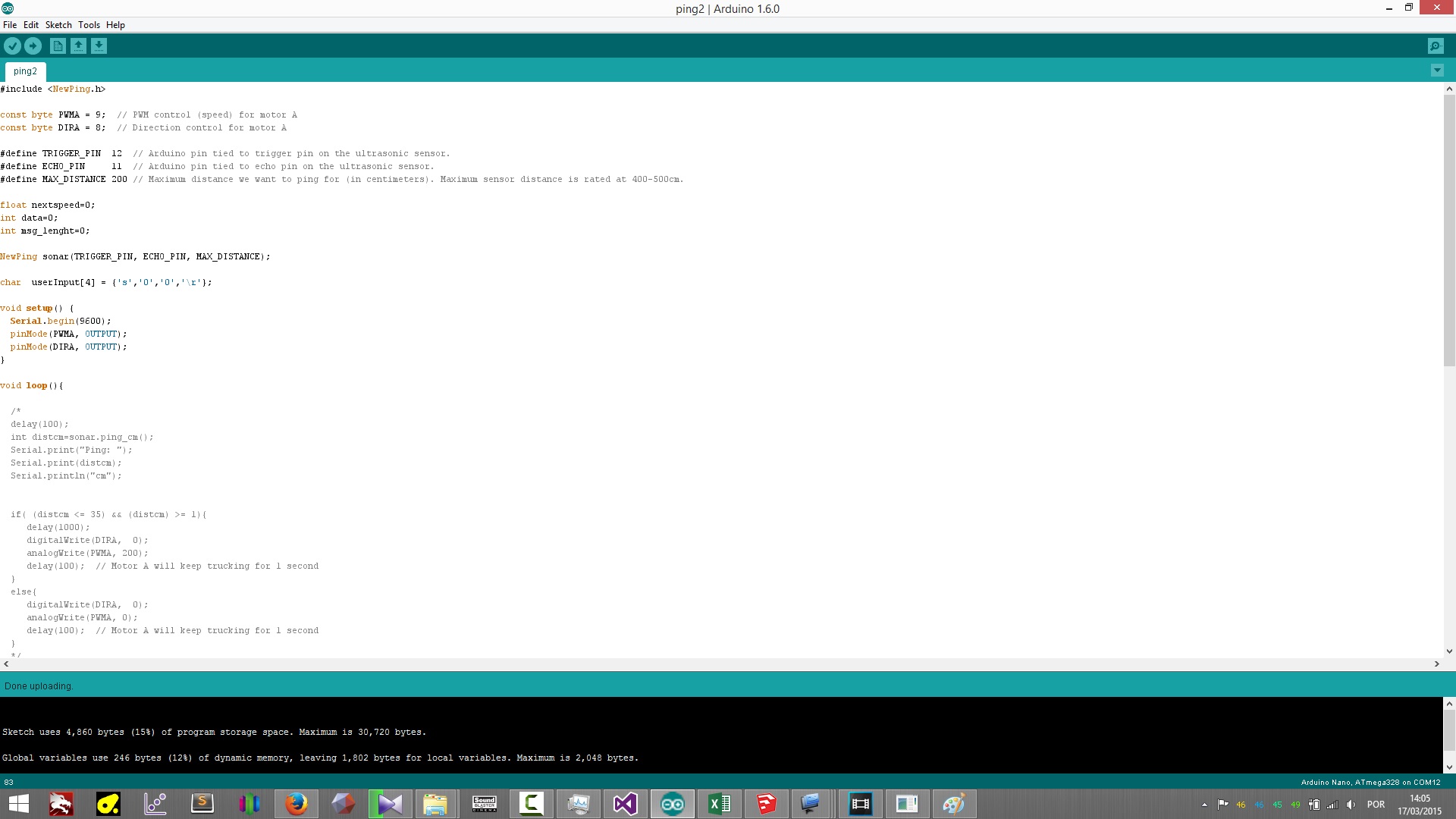Click the '#include <NewPing.h>' line
1456x819 pixels.
coord(53,89)
